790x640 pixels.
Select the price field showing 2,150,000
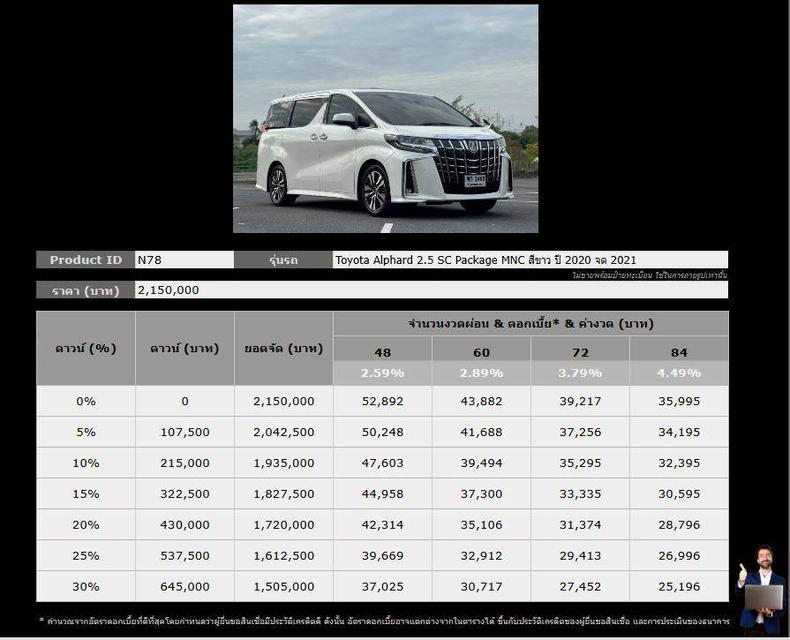click(430, 290)
